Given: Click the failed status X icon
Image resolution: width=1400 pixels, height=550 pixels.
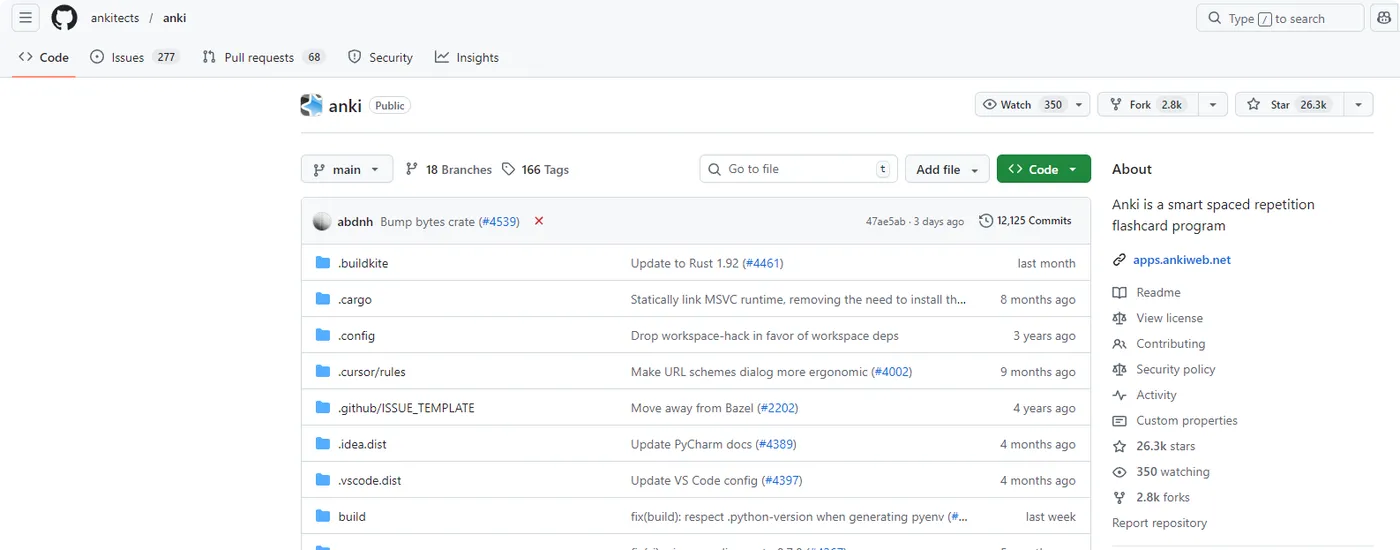Looking at the screenshot, I should click(x=539, y=221).
